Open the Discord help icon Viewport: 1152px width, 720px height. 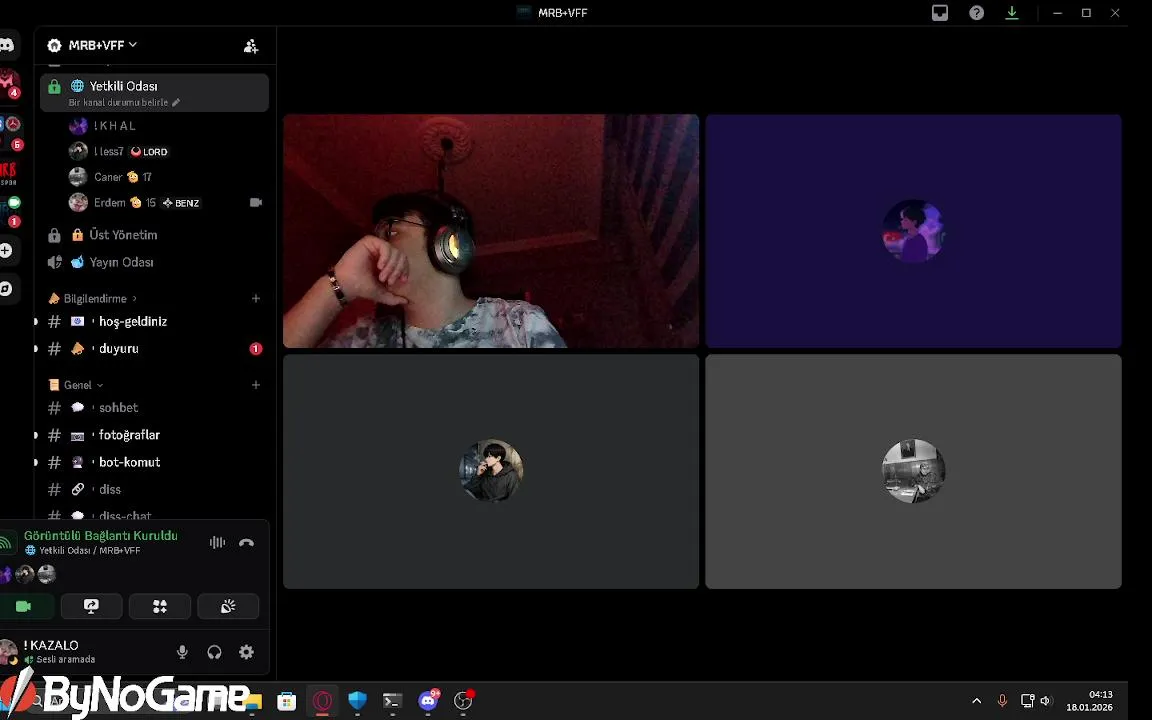click(x=976, y=12)
